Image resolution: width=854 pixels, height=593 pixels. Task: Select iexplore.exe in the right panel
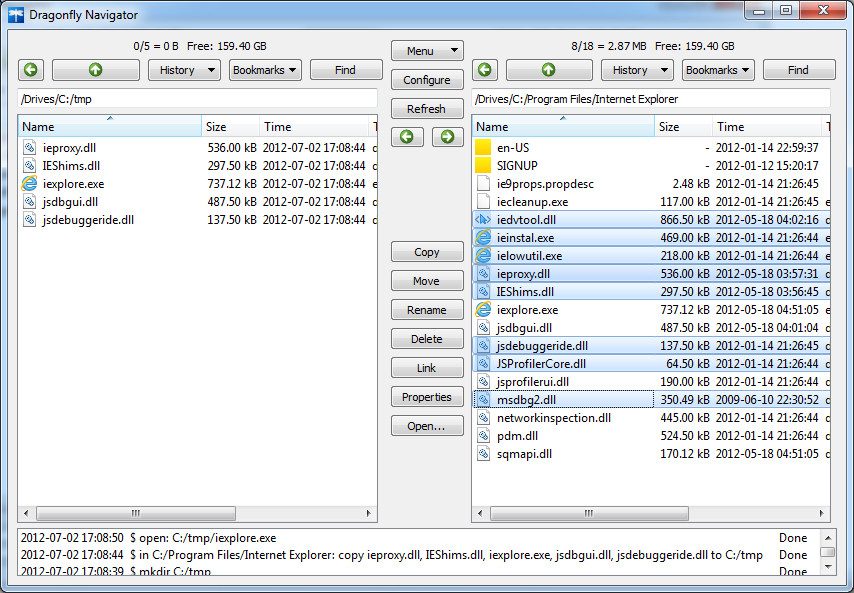[651, 310]
